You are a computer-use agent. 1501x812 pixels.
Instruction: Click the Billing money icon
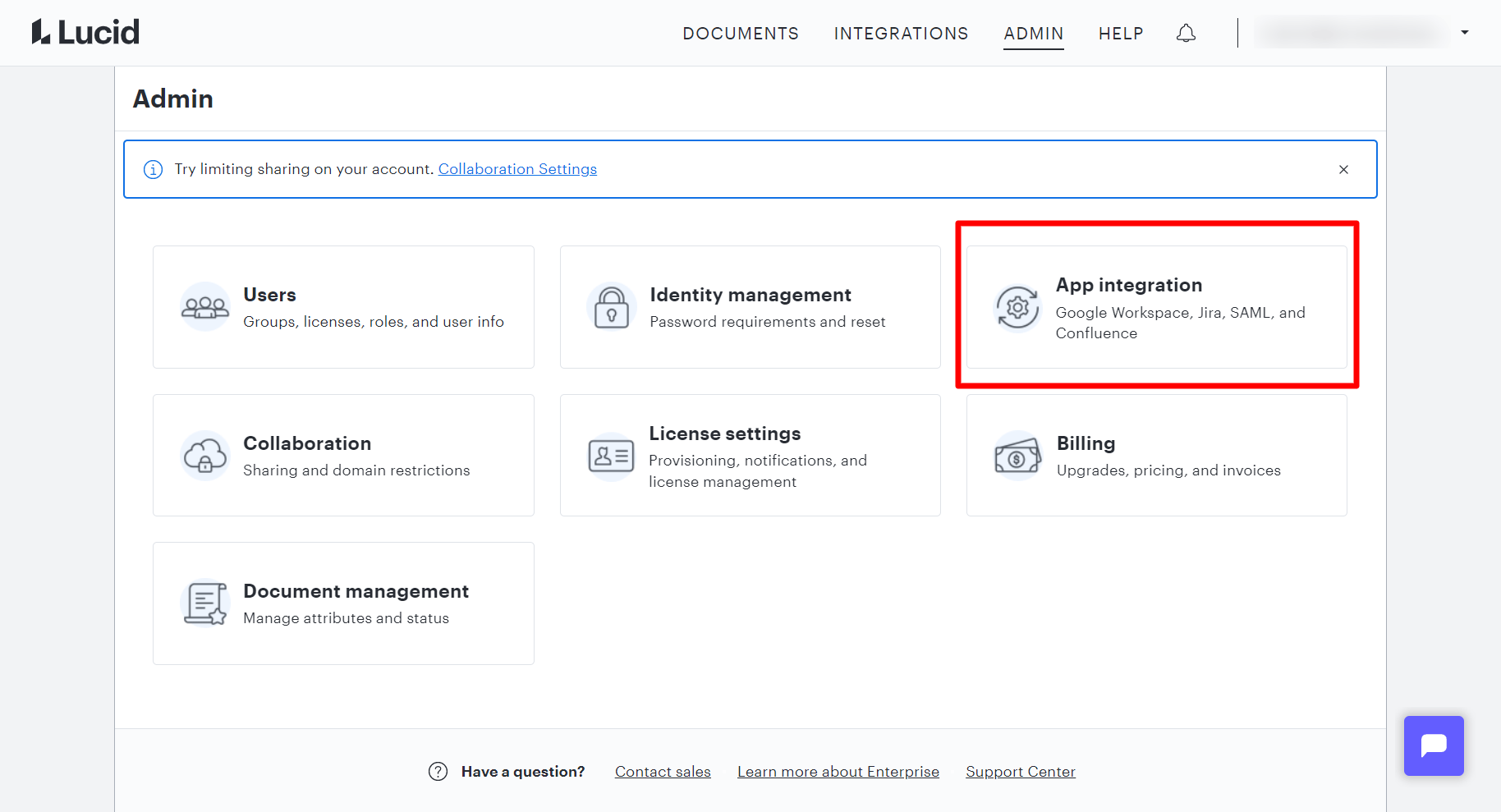1018,456
